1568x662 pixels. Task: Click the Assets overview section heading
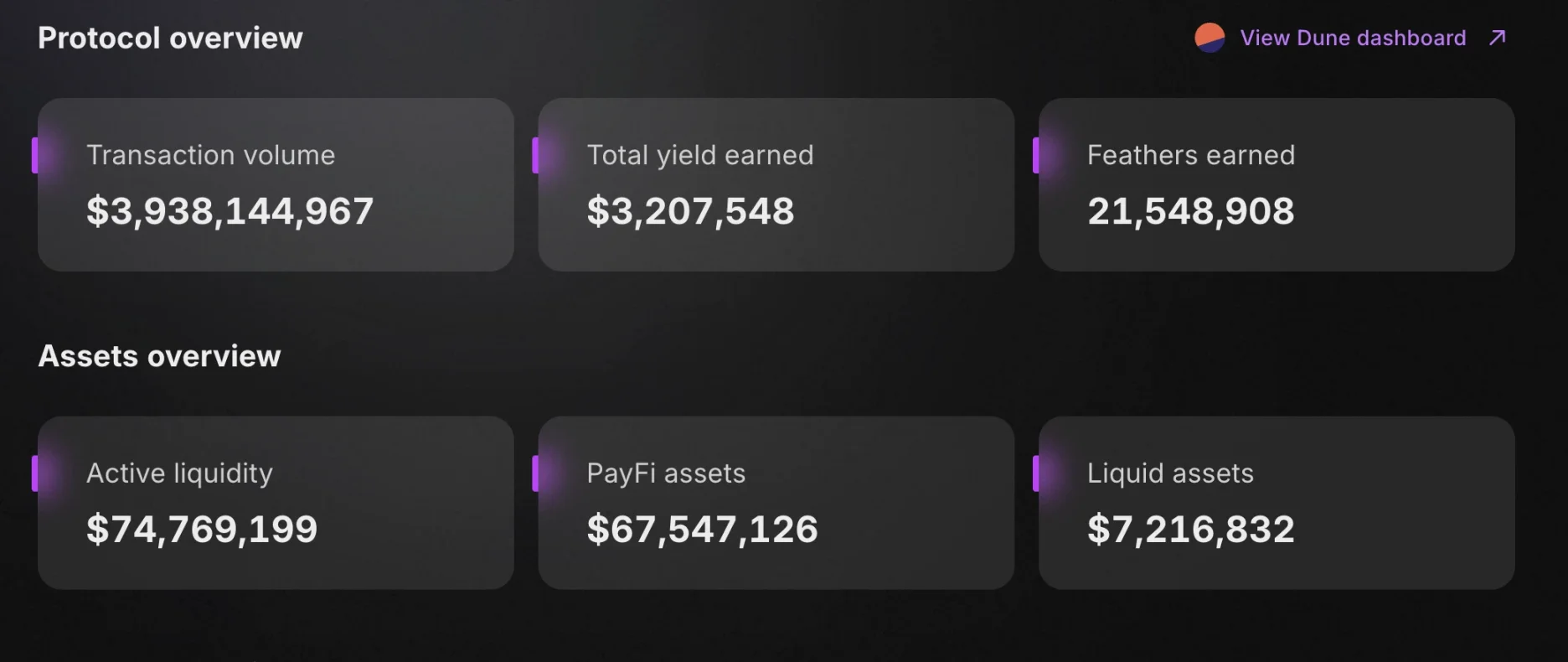pyautogui.click(x=160, y=355)
